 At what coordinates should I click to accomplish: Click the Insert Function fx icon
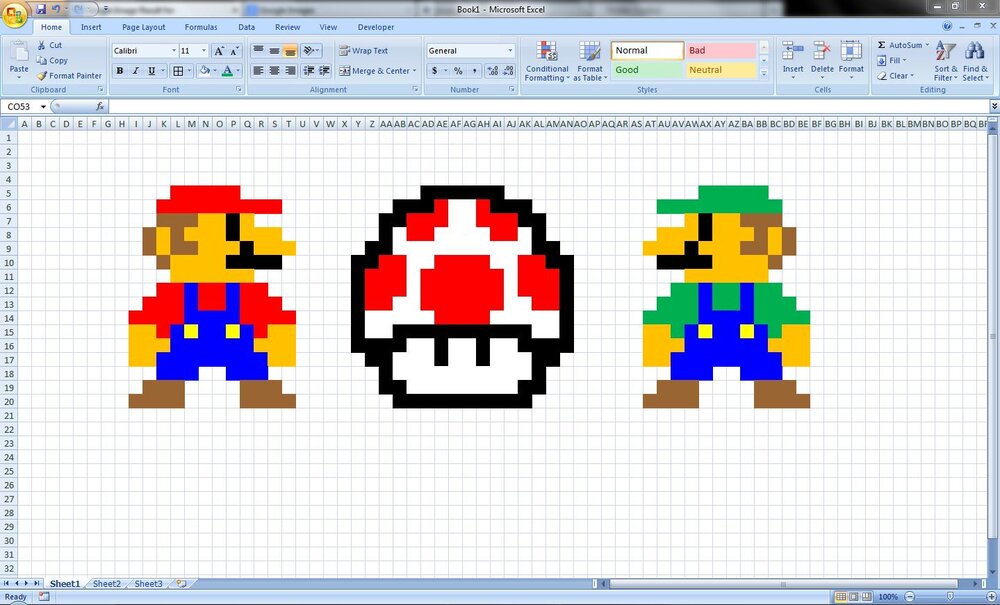(101, 106)
